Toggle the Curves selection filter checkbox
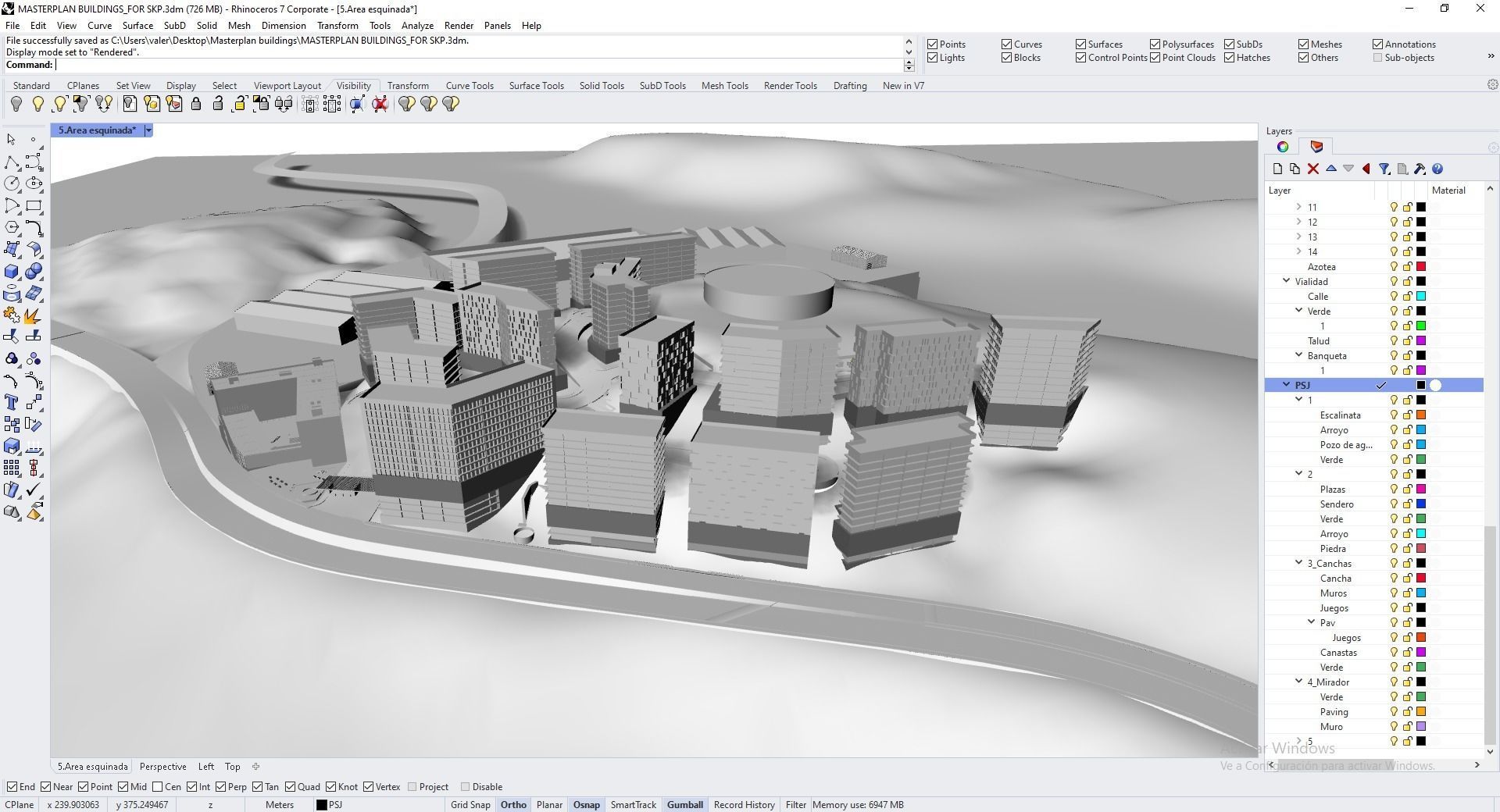The width and height of the screenshot is (1500, 812). (x=1006, y=45)
